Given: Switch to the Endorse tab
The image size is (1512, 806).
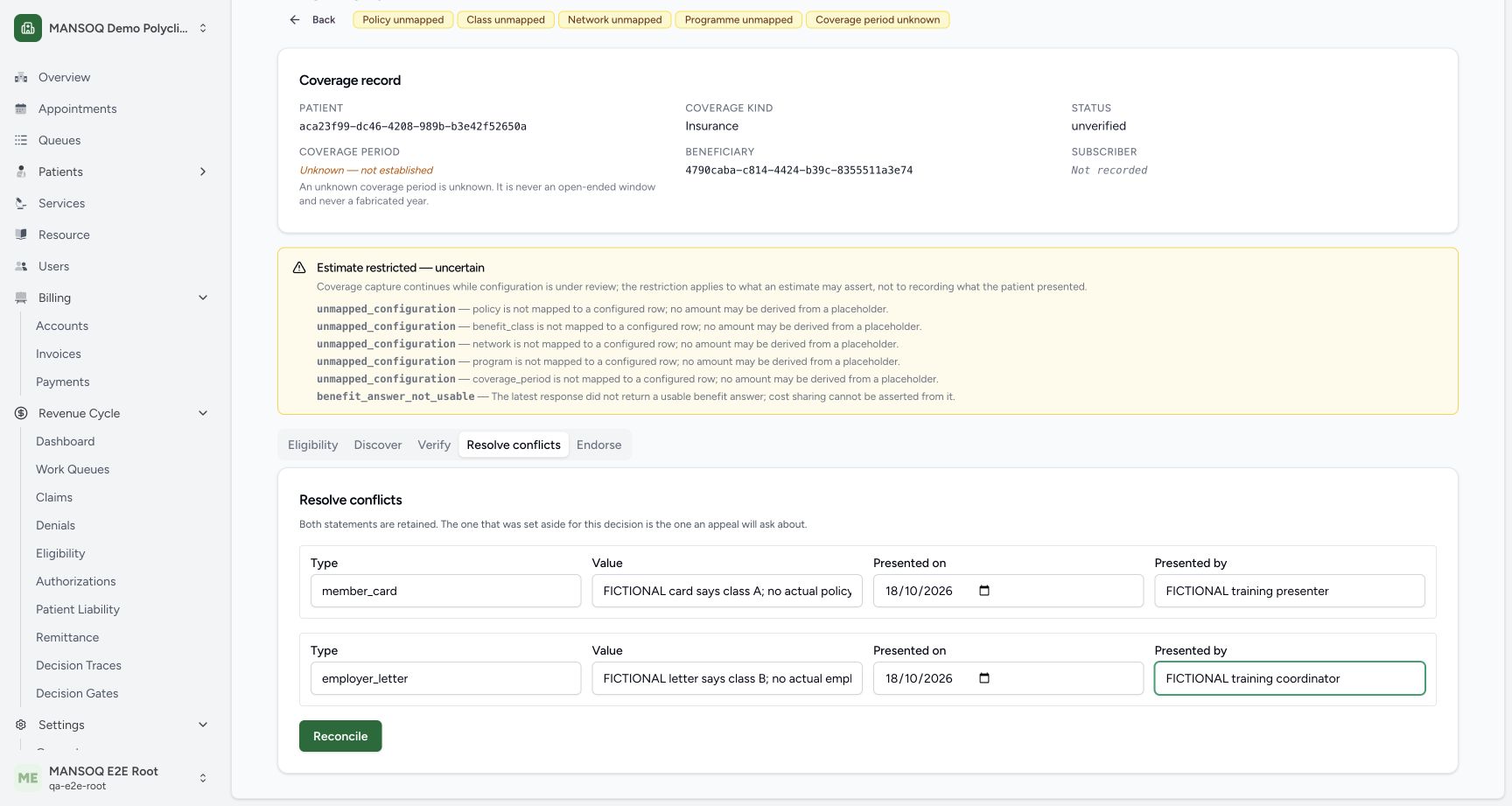Looking at the screenshot, I should click(599, 445).
